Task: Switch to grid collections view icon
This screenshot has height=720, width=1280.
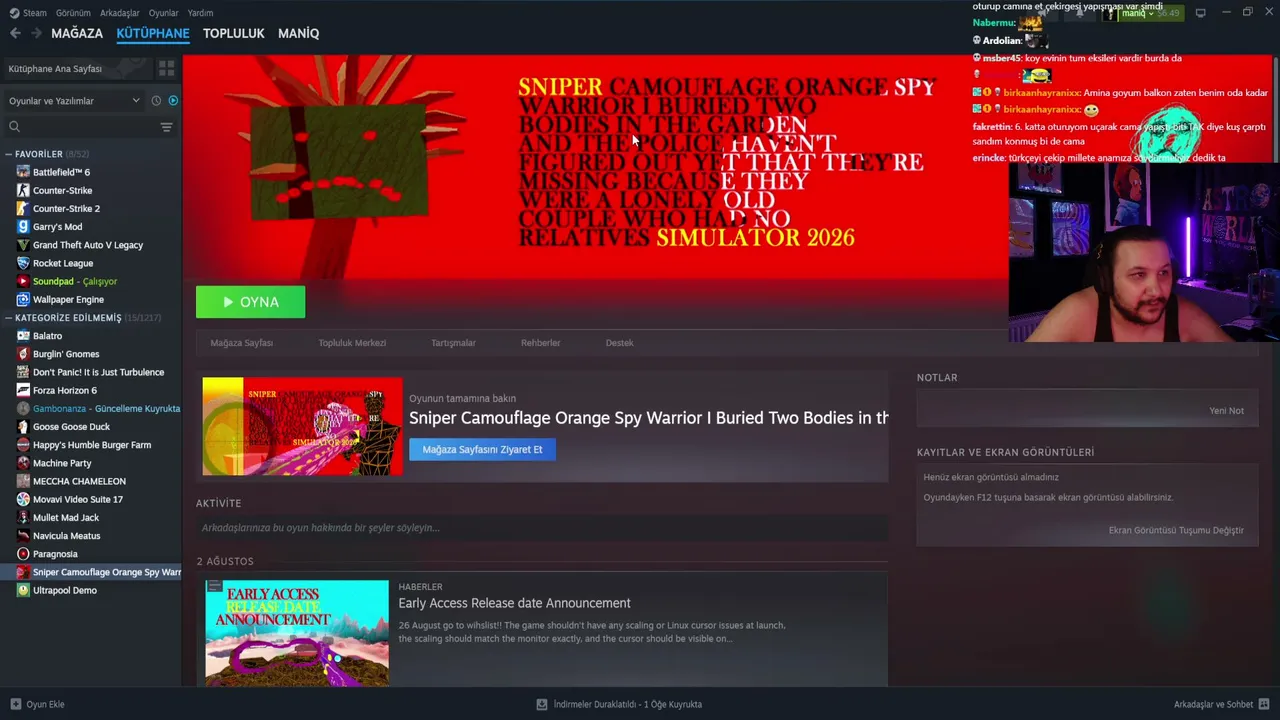Action: tap(166, 68)
